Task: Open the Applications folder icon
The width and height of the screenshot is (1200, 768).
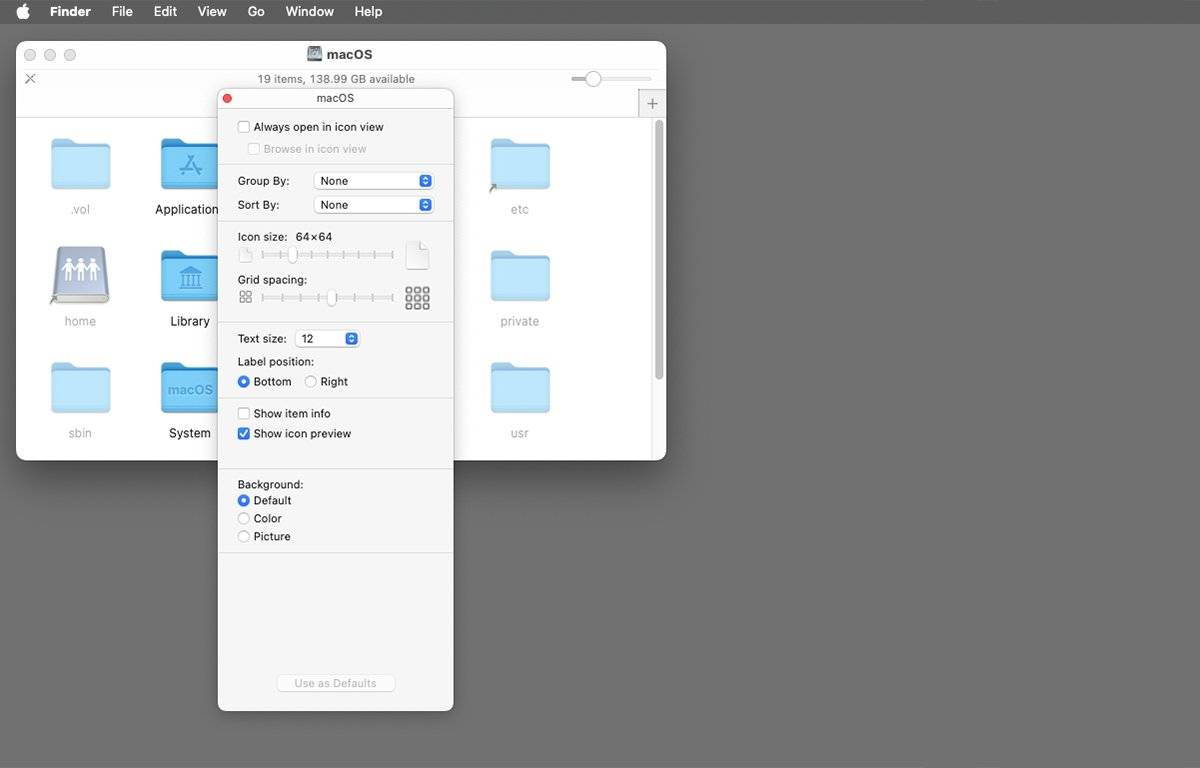Action: (189, 165)
